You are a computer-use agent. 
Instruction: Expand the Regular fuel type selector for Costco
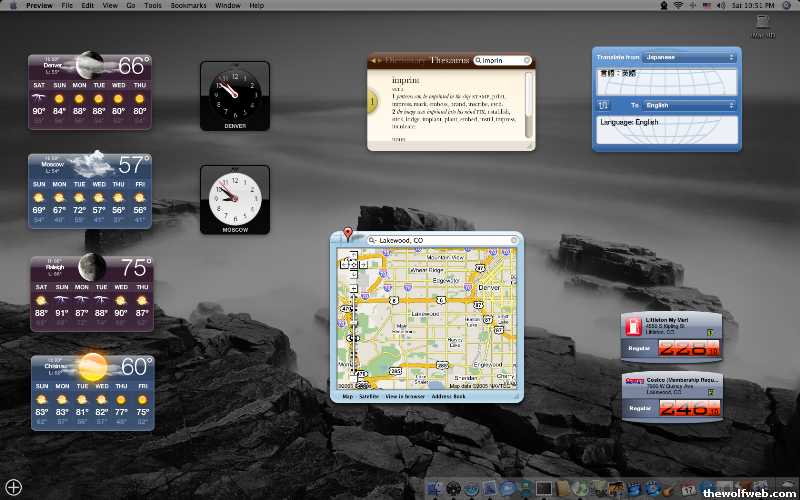(x=640, y=407)
